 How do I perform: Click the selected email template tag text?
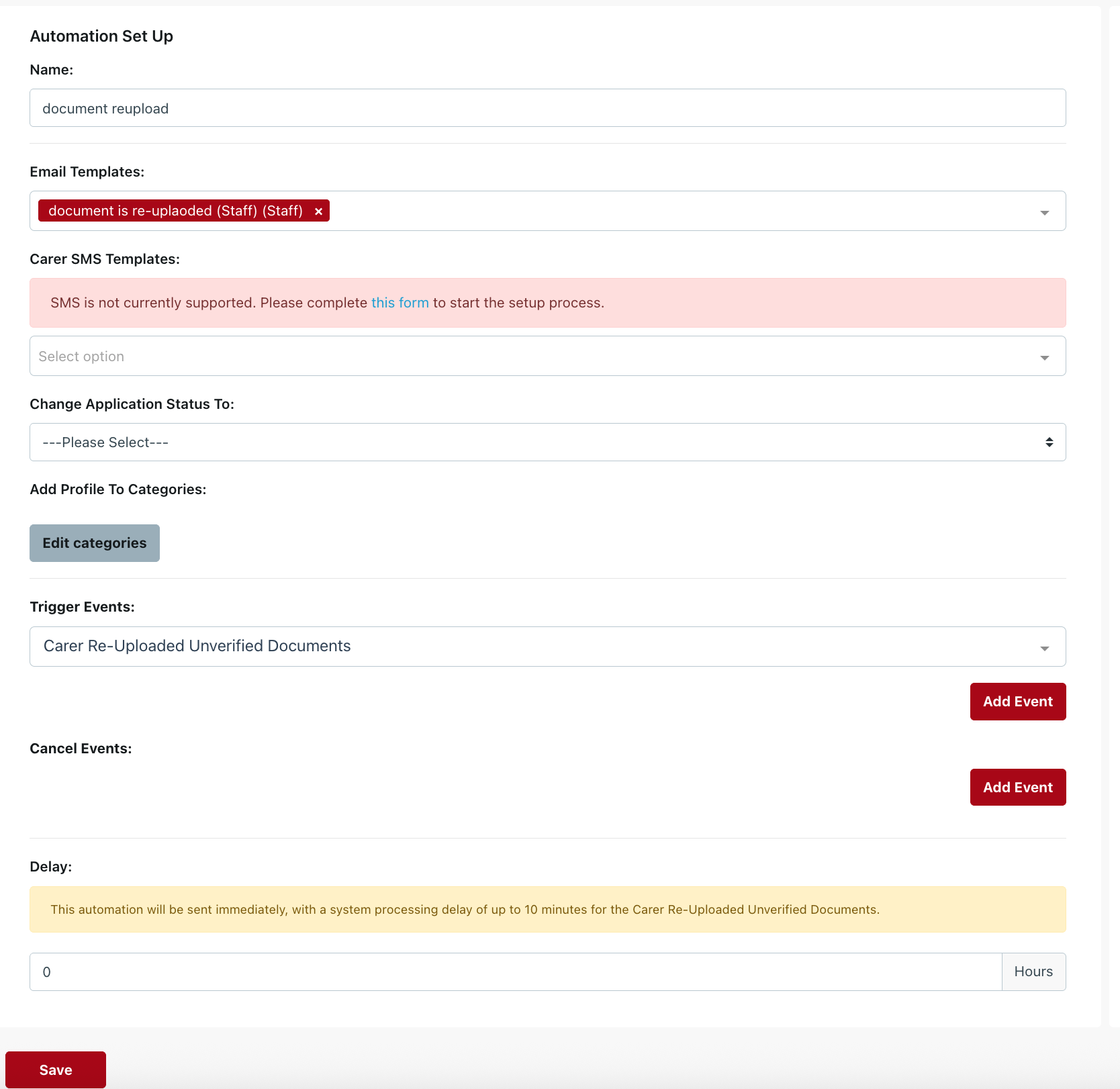tap(175, 211)
